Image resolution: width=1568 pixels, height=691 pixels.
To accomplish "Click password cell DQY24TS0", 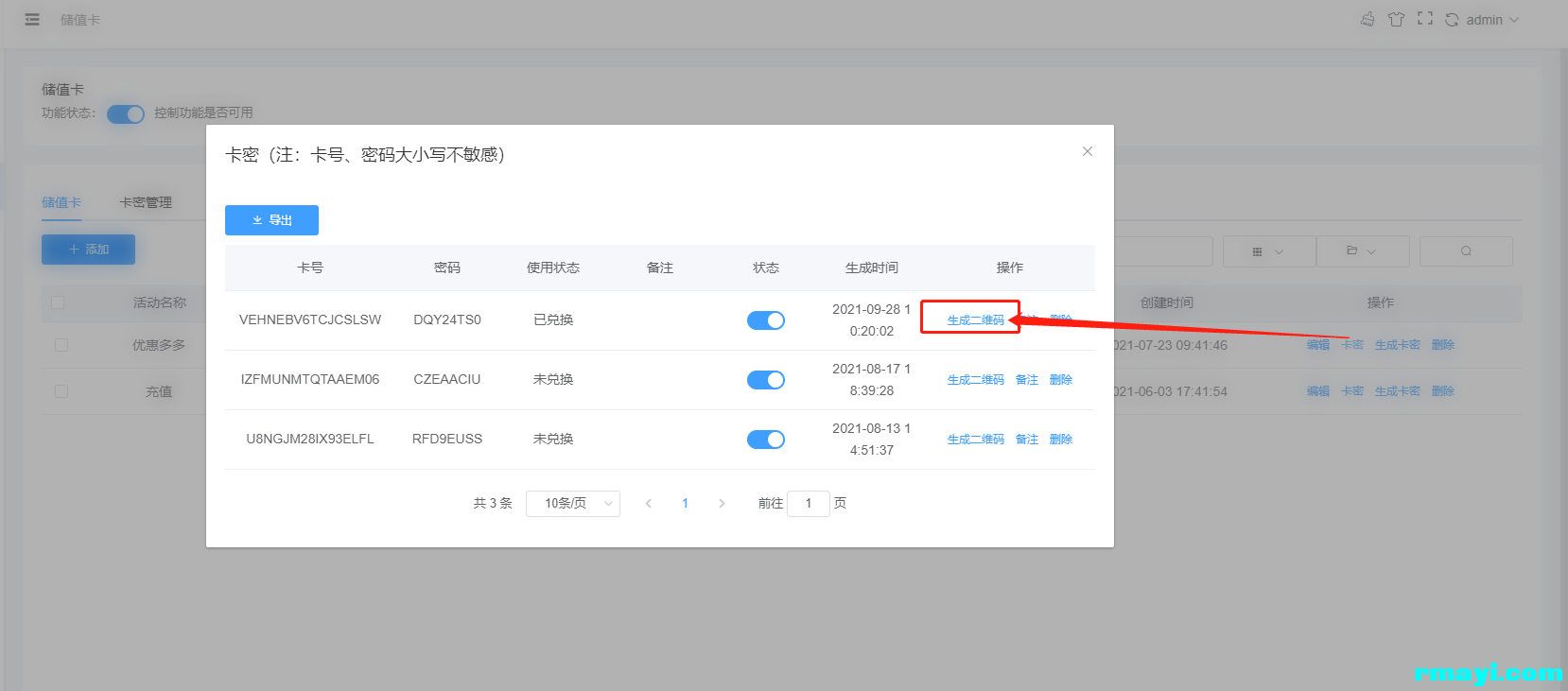I will (447, 320).
